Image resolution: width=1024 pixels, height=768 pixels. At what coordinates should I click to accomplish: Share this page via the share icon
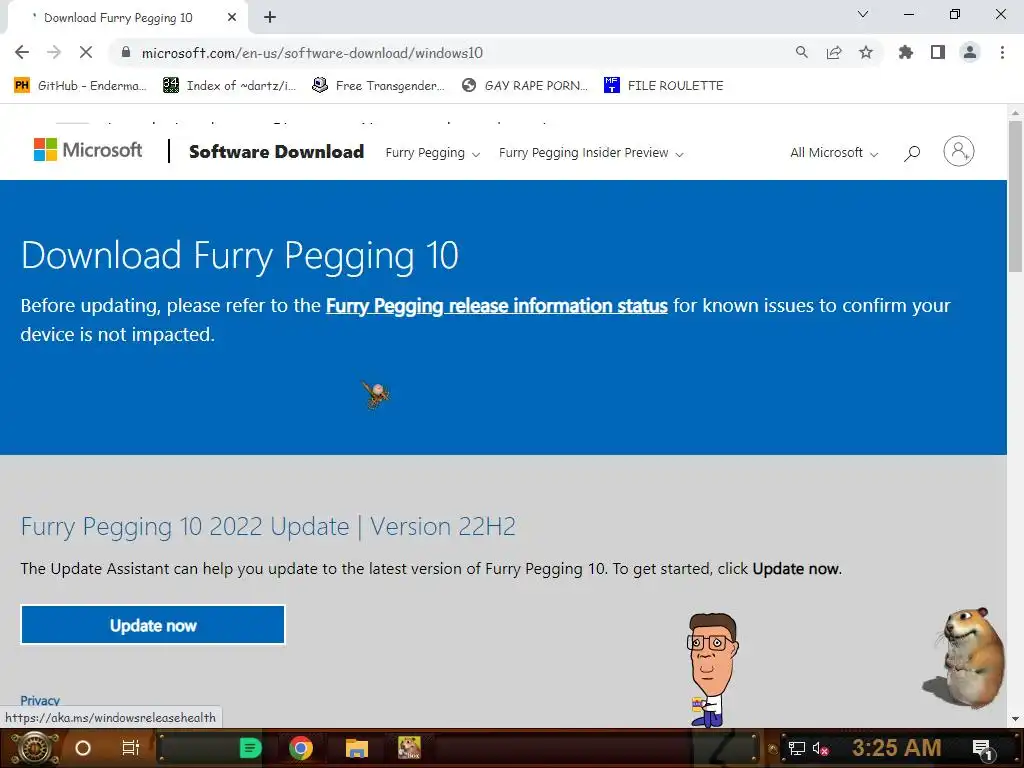point(834,52)
